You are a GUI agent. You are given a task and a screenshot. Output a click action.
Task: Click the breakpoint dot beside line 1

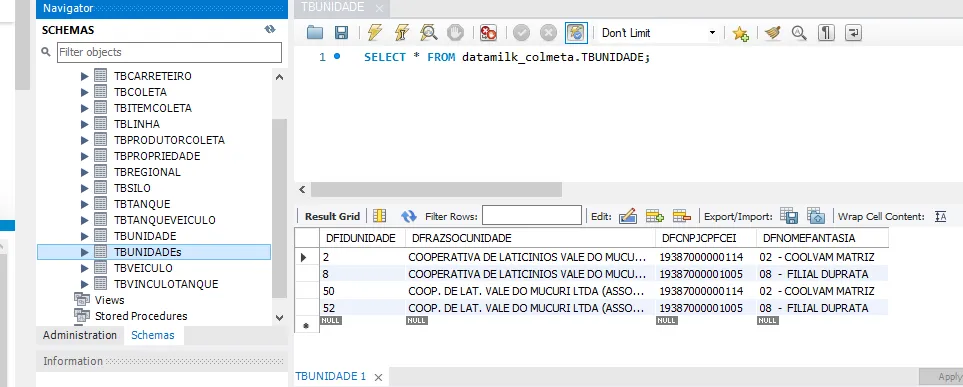[337, 57]
